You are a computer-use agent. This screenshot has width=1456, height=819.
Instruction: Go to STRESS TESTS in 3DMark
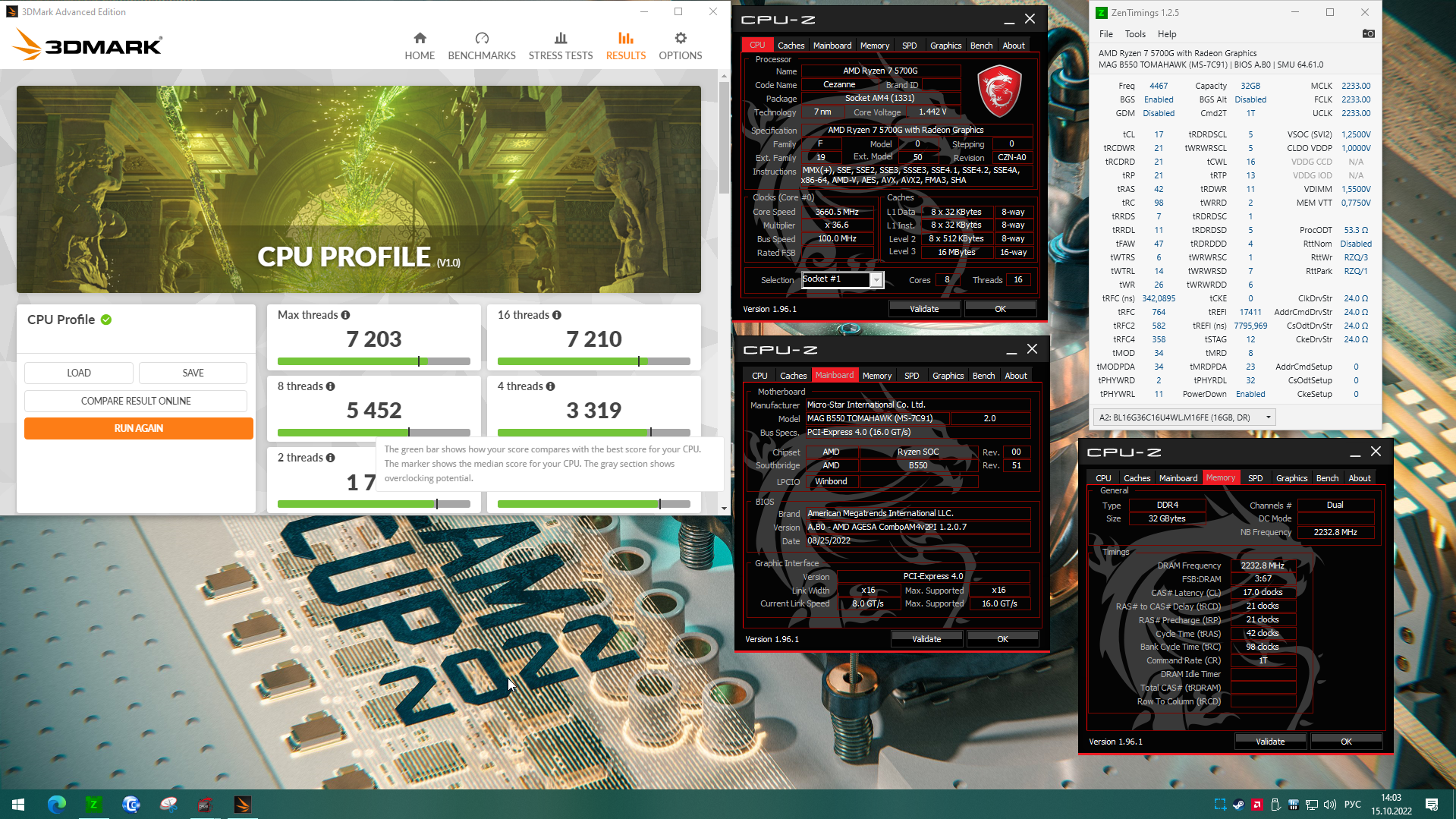[561, 46]
